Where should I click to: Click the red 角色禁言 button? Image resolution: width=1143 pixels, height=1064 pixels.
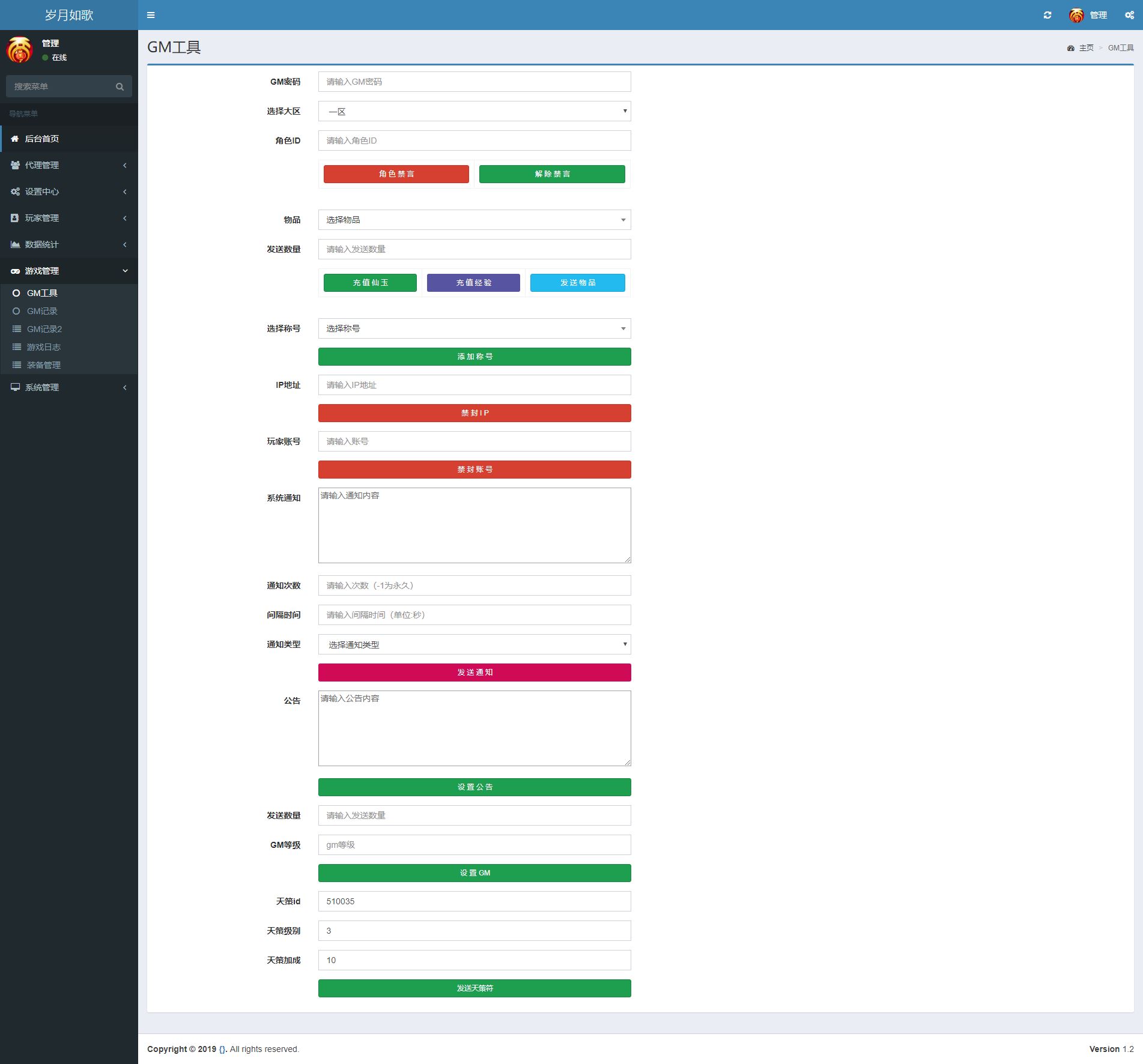pos(396,174)
